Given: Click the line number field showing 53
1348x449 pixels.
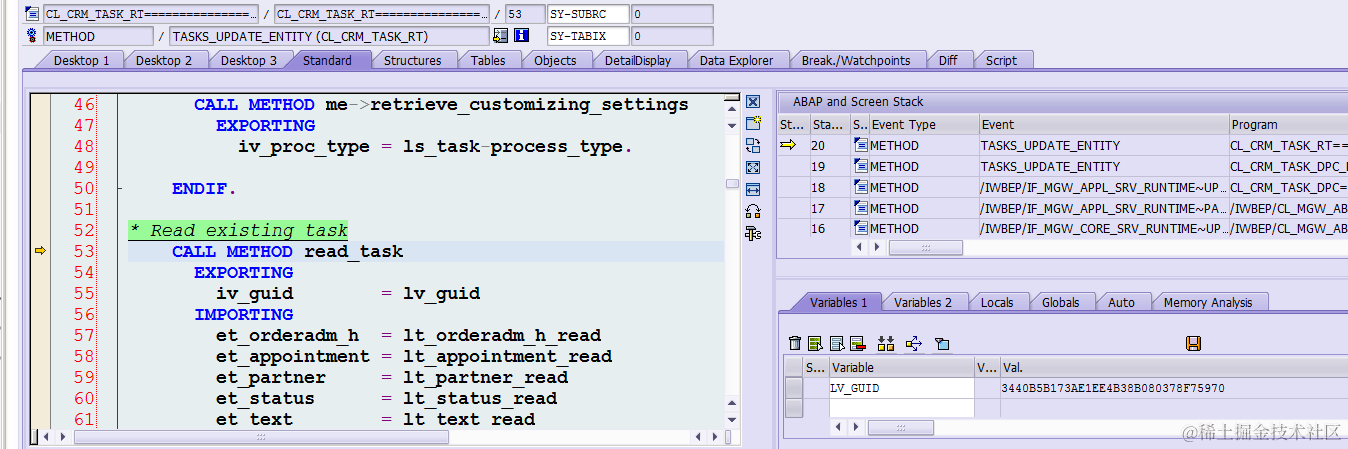Looking at the screenshot, I should 524,14.
